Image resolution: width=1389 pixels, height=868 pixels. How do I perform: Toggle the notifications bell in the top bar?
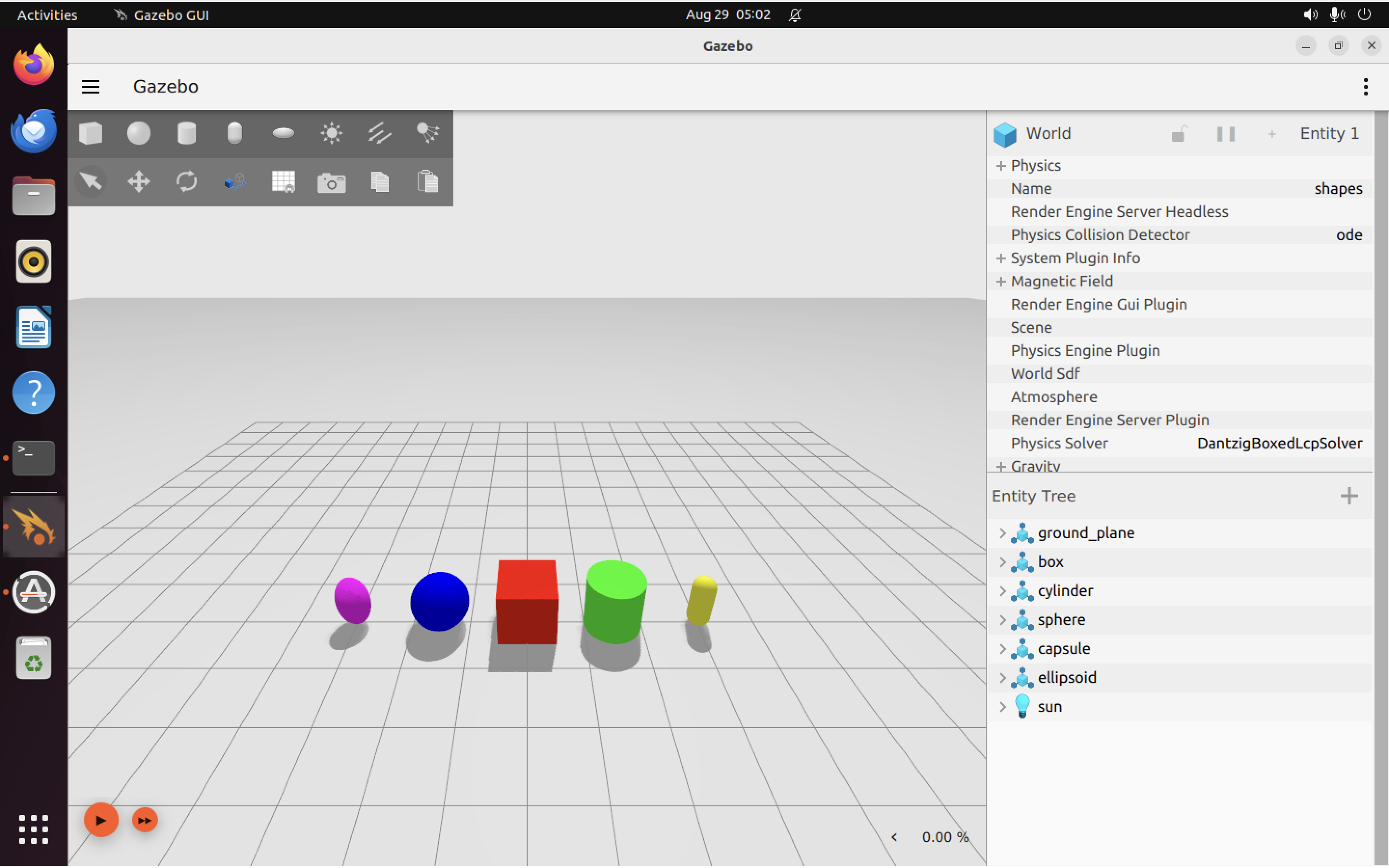[x=795, y=15]
